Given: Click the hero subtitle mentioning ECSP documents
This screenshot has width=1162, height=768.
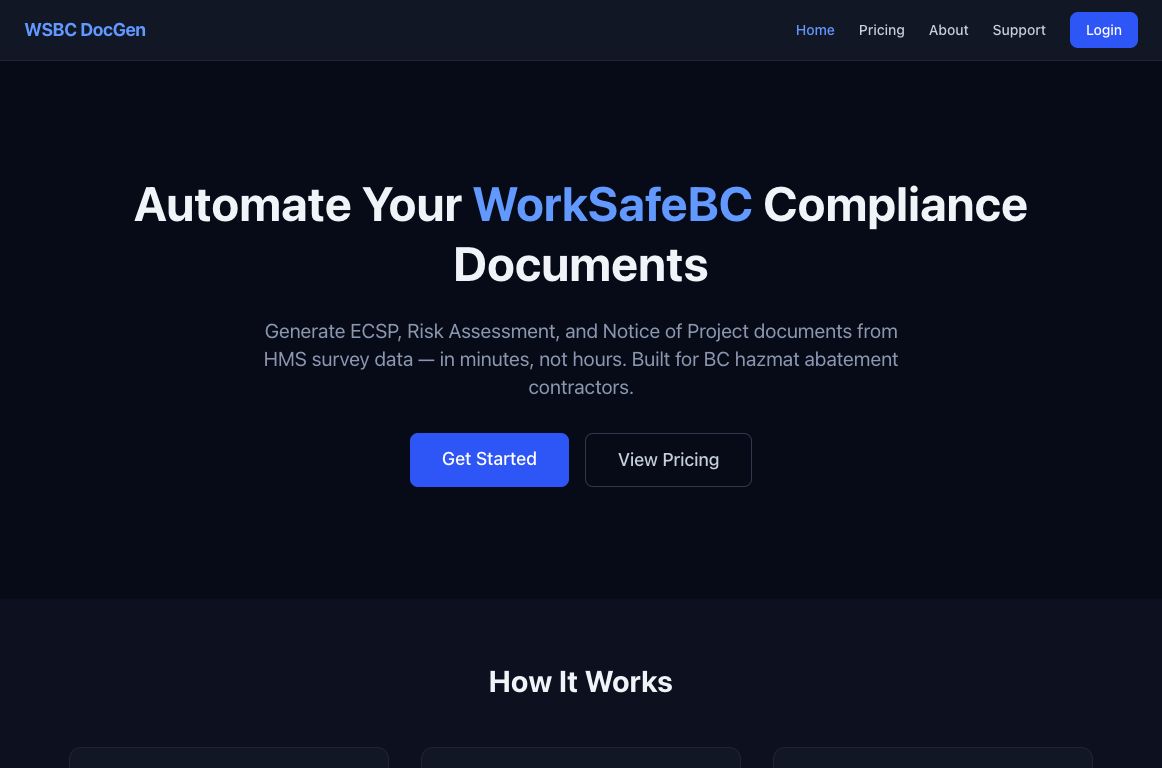Looking at the screenshot, I should point(580,359).
